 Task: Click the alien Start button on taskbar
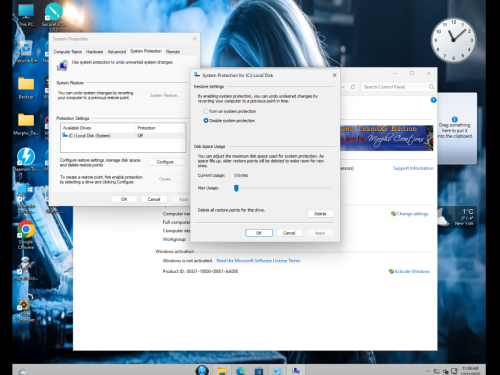pyautogui.click(x=202, y=370)
